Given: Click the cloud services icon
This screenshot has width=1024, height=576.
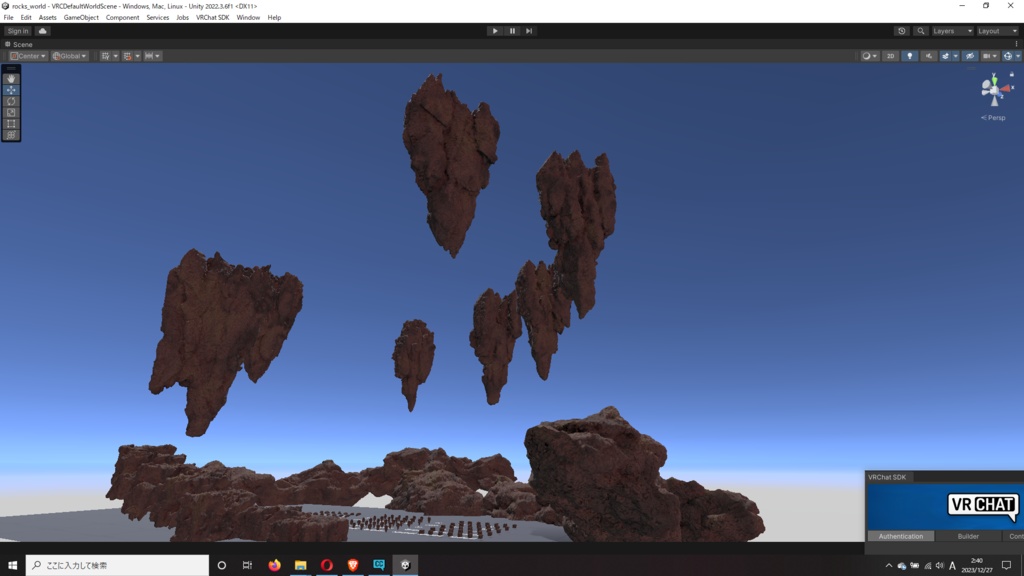Looking at the screenshot, I should click(x=42, y=31).
